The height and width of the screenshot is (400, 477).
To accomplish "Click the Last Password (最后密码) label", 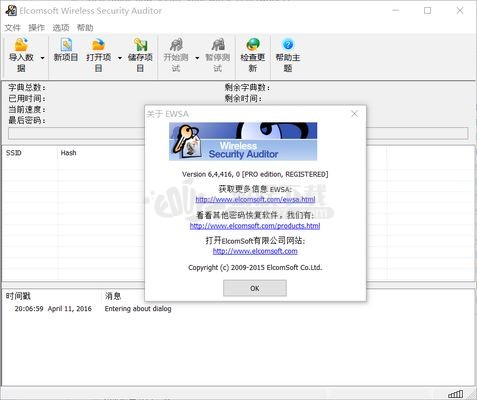I will pos(27,120).
